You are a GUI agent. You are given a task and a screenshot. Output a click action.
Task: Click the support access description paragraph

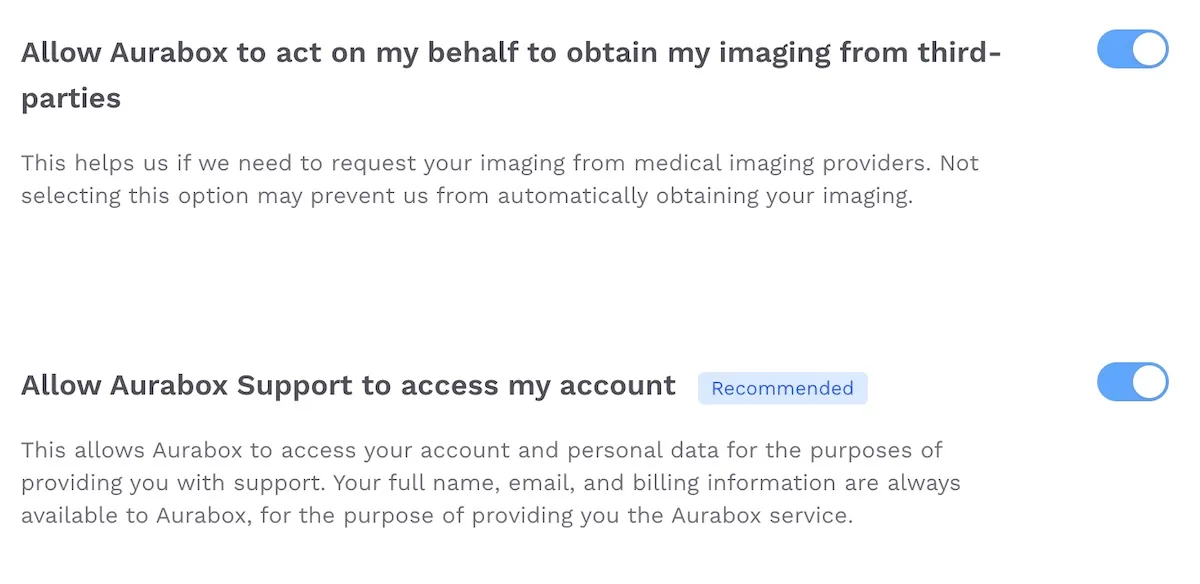pos(490,482)
